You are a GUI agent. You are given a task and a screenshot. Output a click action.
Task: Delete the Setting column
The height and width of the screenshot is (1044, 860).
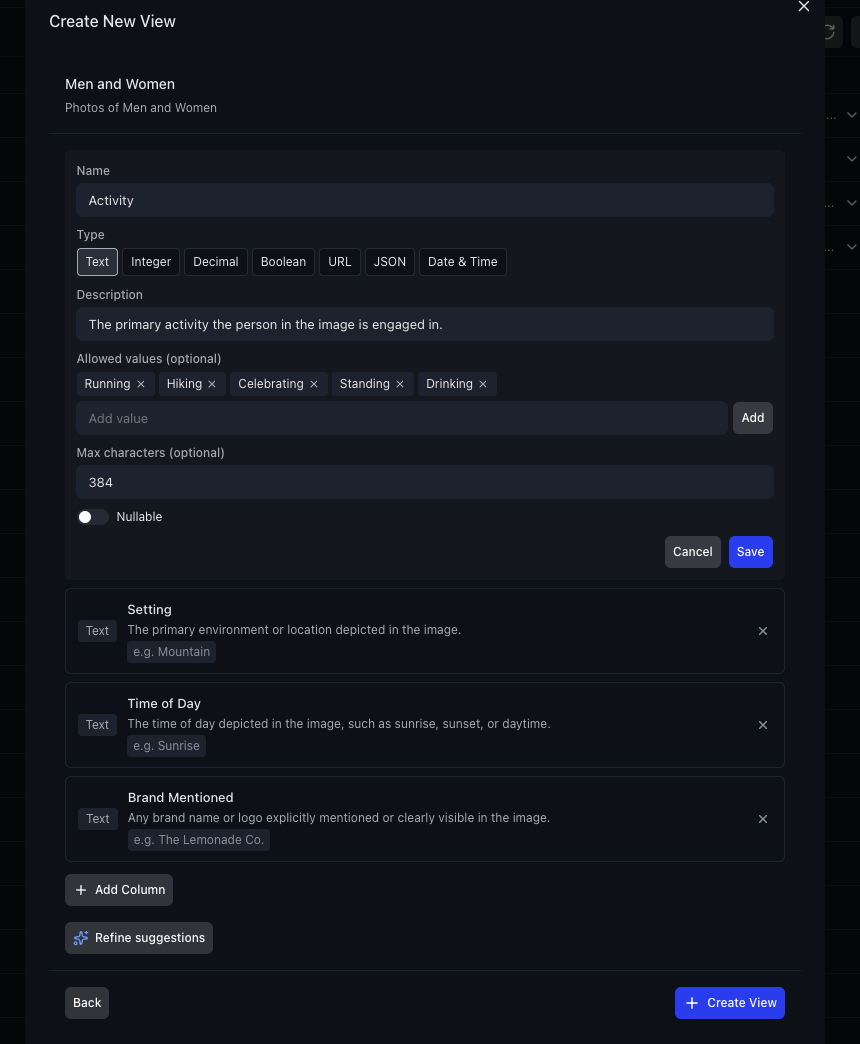(x=763, y=631)
